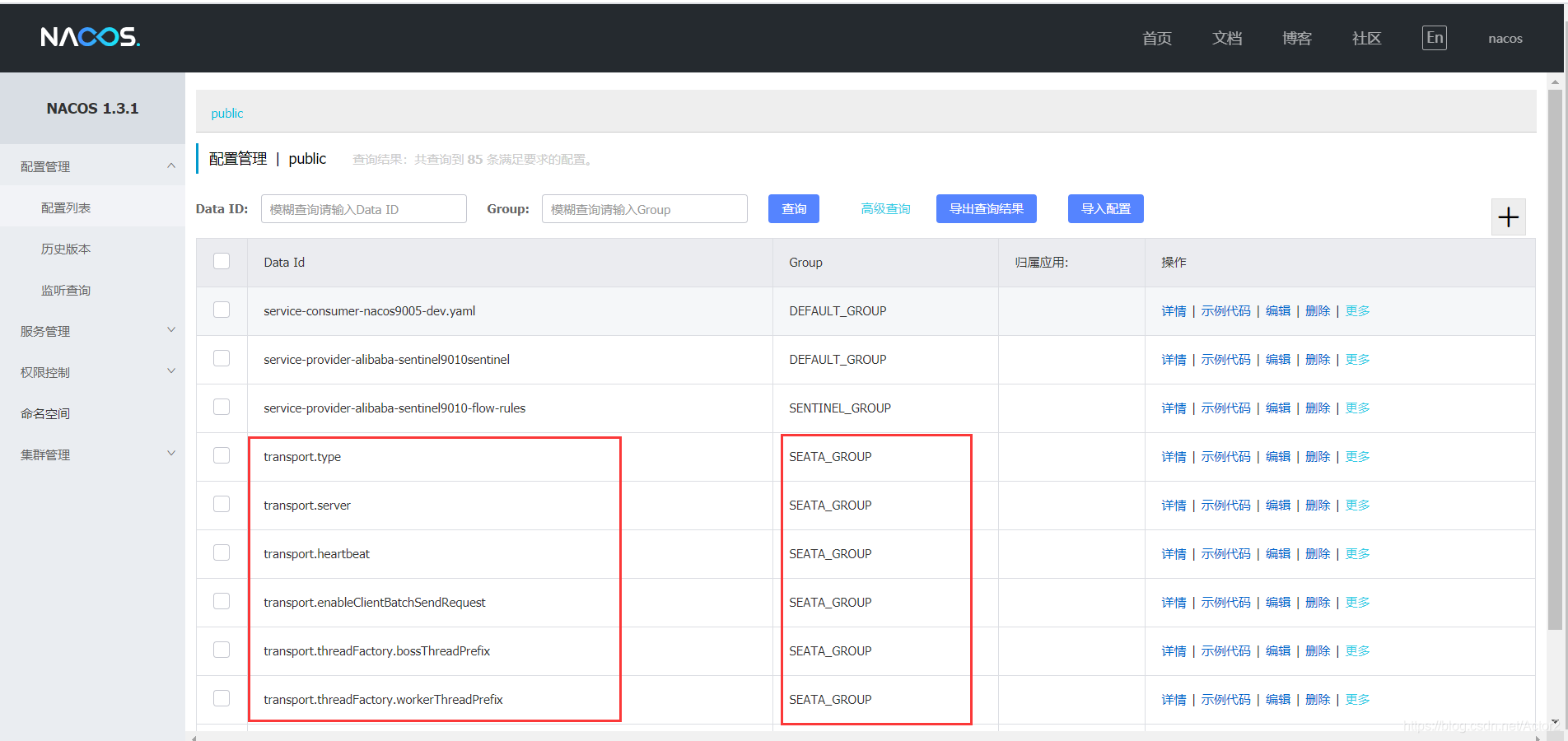
Task: Click 导入配置 button
Action: 1106,209
